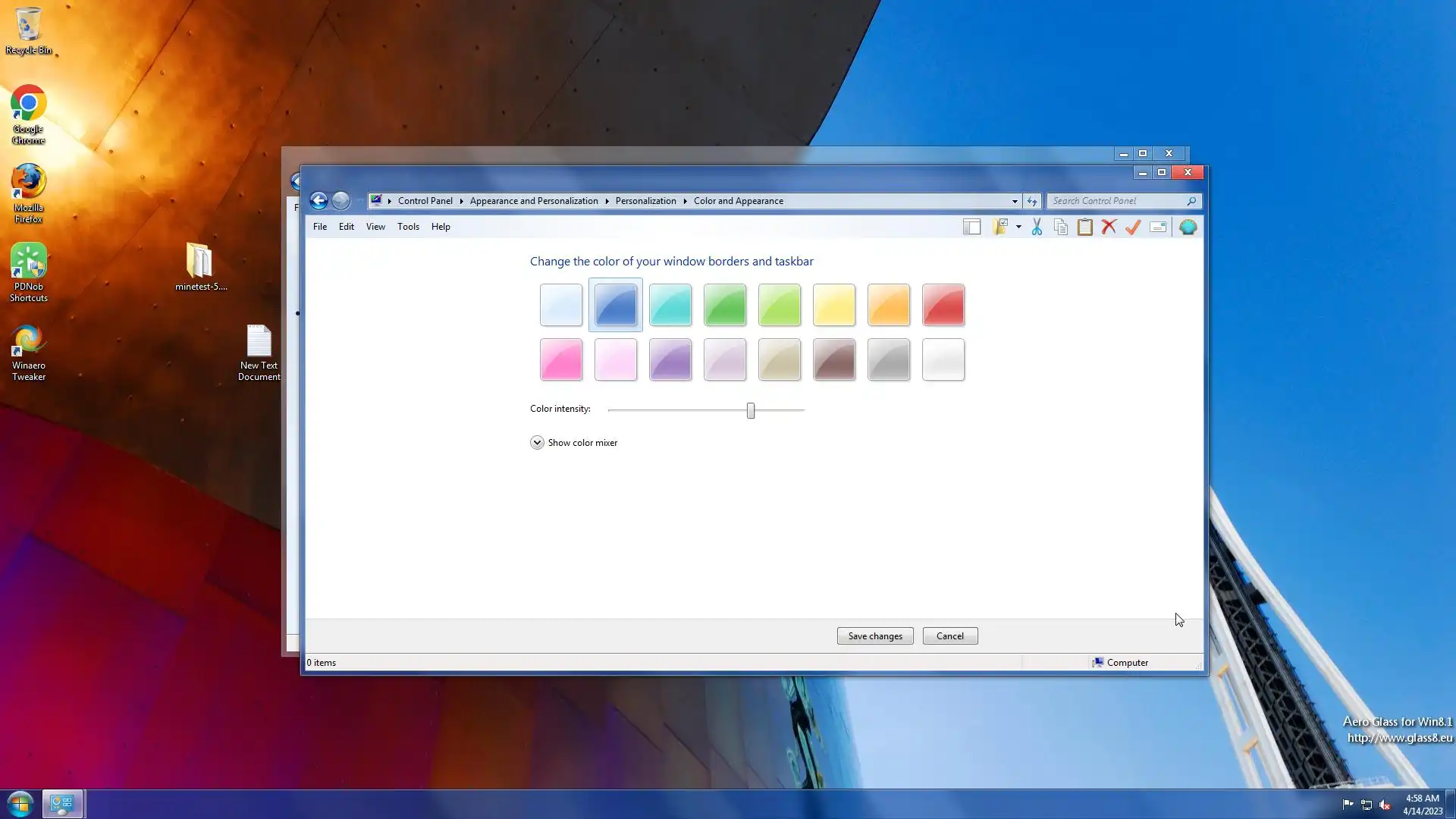Image resolution: width=1456 pixels, height=819 pixels.
Task: Click the Search Control Panel field
Action: click(1116, 201)
